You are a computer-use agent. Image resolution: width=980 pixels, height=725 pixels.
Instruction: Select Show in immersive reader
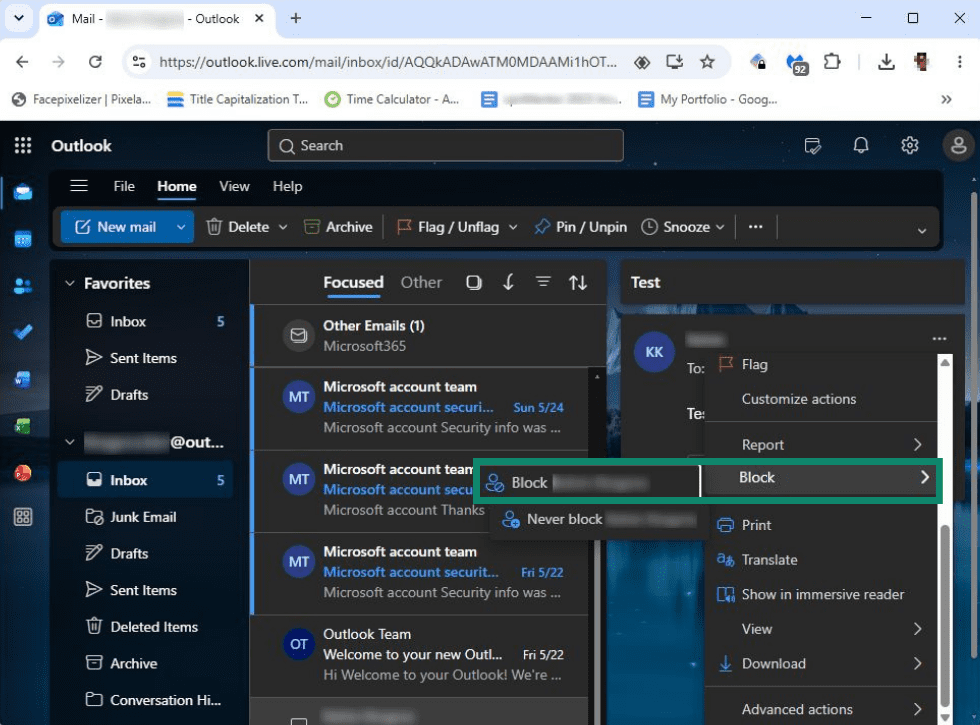pyautogui.click(x=821, y=594)
